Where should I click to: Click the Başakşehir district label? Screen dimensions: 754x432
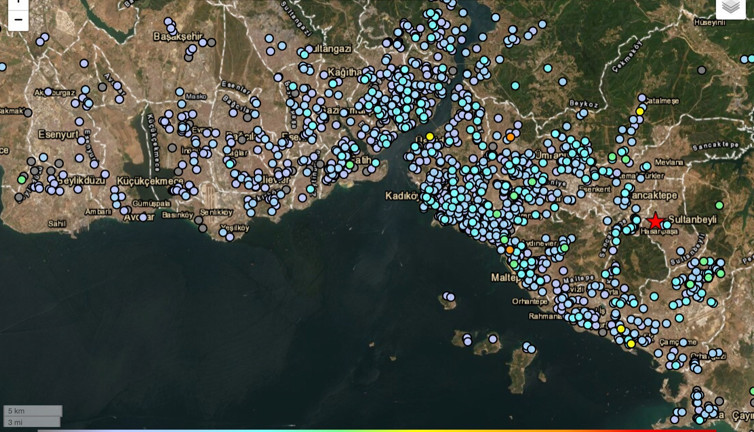coord(176,36)
